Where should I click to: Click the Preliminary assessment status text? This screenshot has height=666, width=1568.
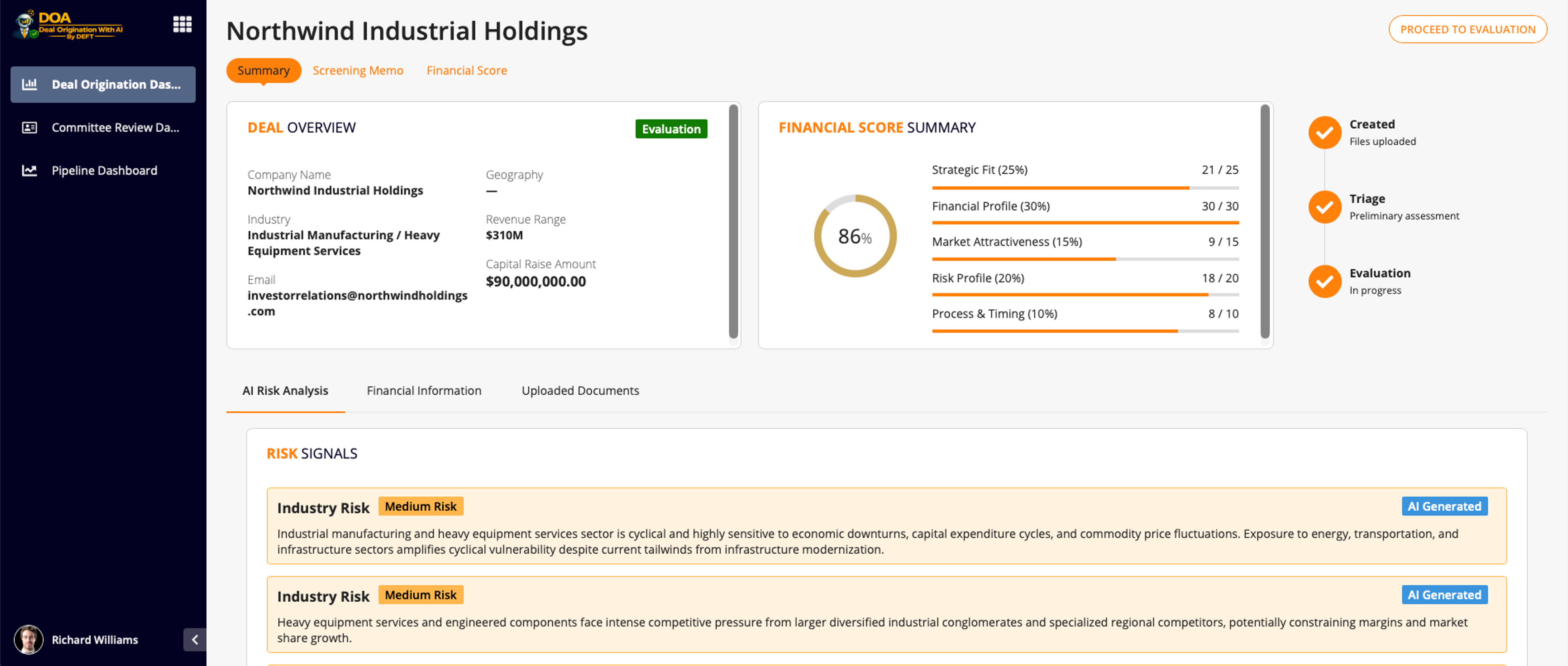point(1404,216)
